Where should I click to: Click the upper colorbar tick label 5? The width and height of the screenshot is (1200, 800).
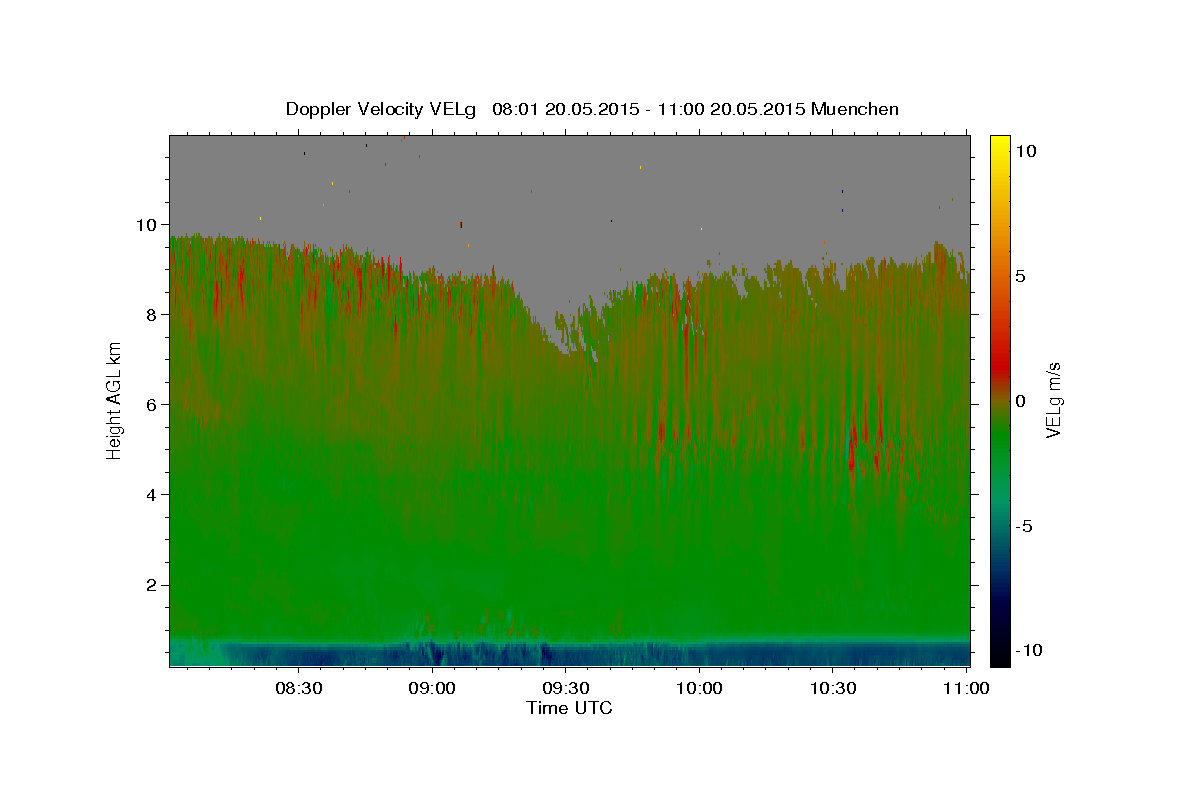(x=1020, y=276)
